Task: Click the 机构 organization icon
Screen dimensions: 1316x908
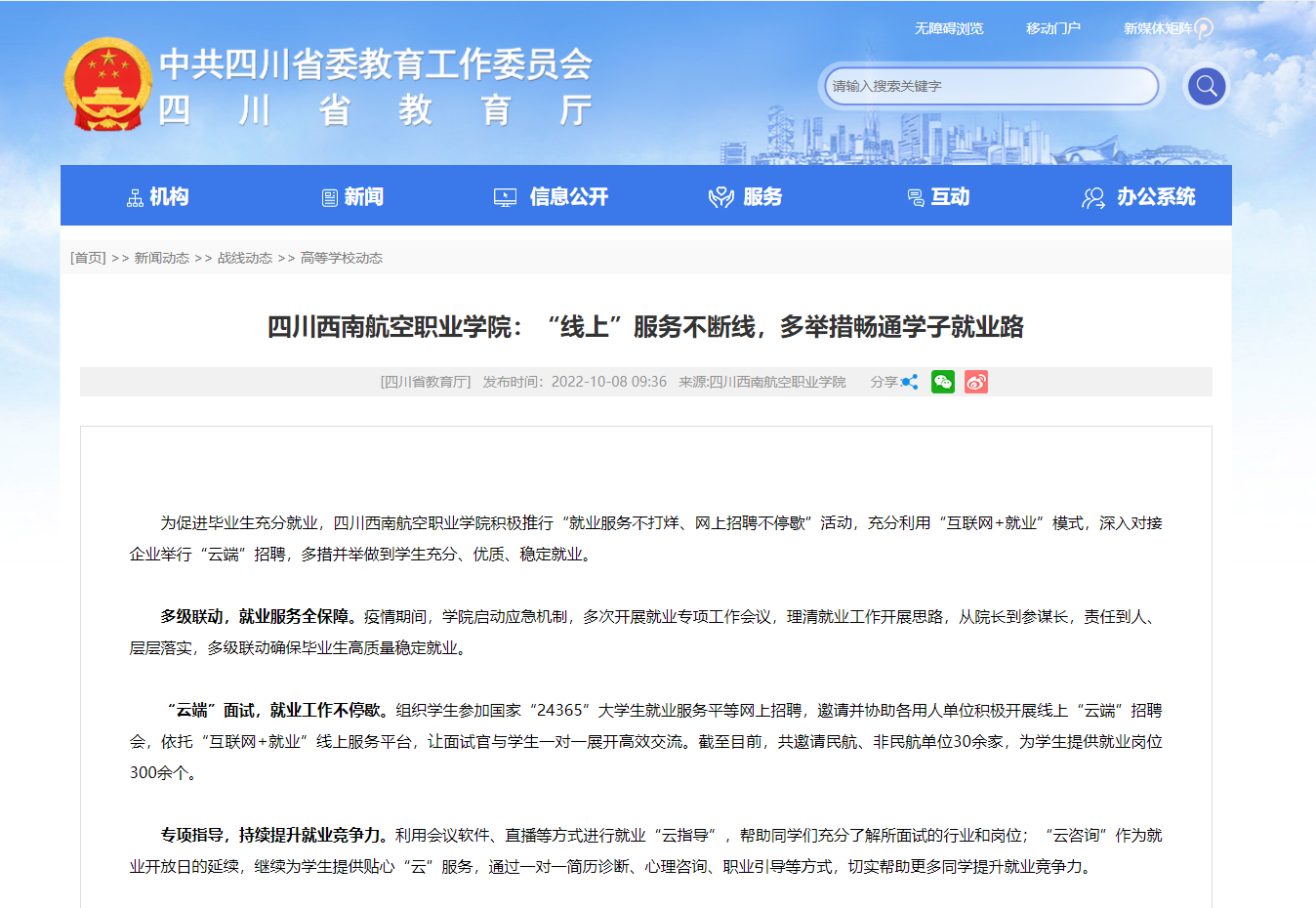Action: (x=135, y=198)
